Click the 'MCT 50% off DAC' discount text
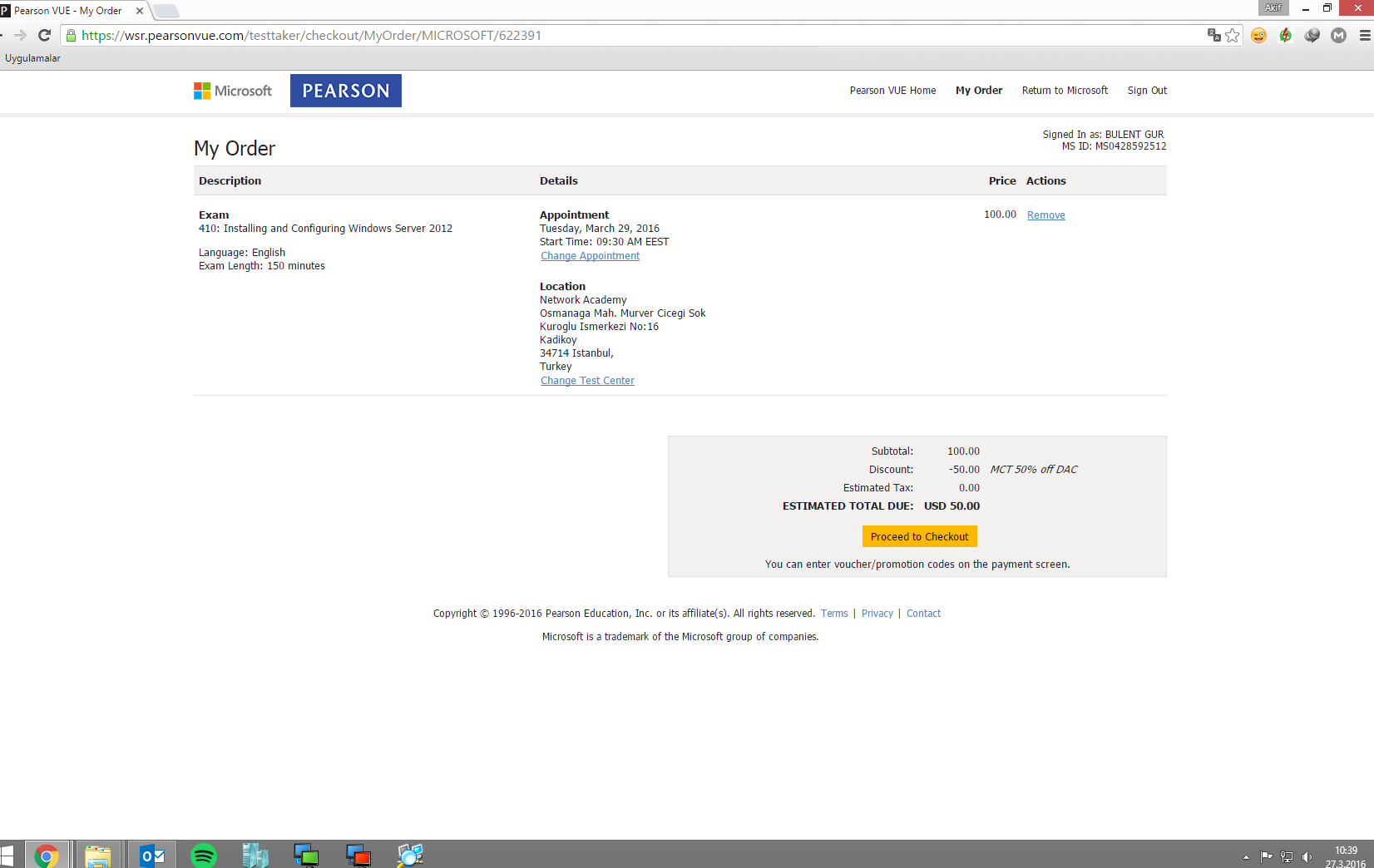Image resolution: width=1374 pixels, height=868 pixels. pyautogui.click(x=1033, y=470)
